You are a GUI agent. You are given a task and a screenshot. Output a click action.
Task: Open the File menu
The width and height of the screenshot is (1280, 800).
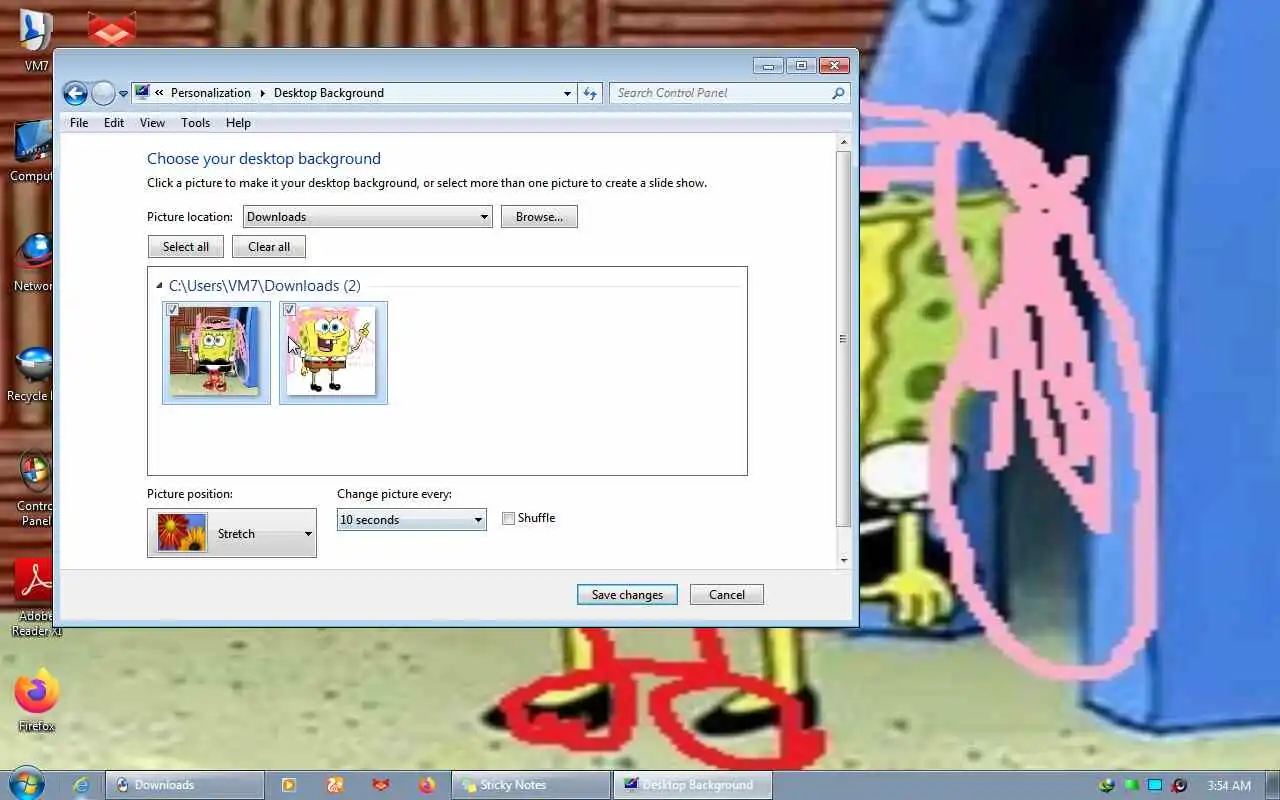[79, 123]
